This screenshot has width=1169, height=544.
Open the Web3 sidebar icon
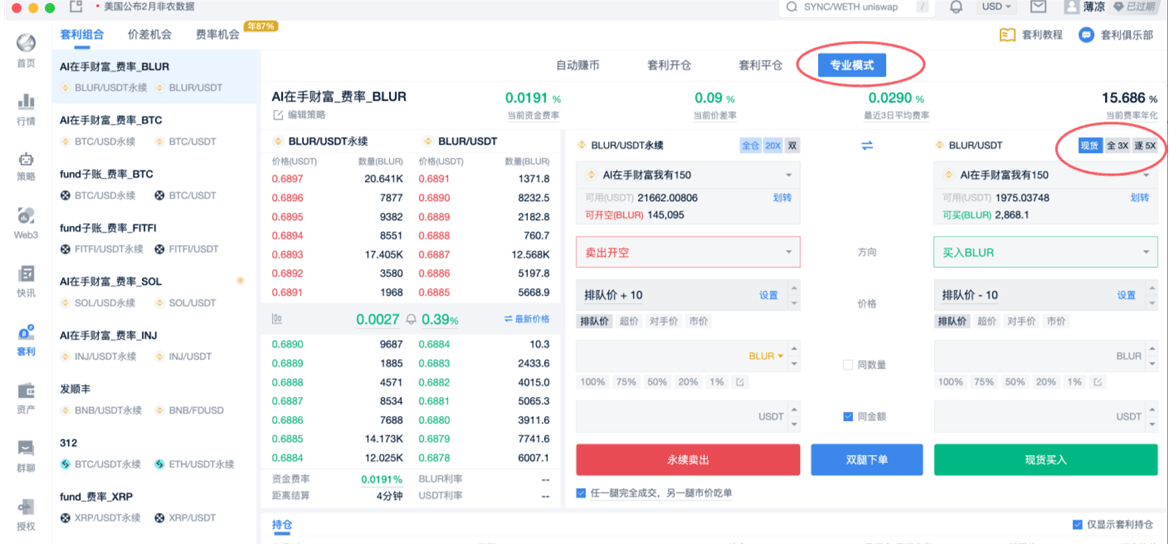26,217
